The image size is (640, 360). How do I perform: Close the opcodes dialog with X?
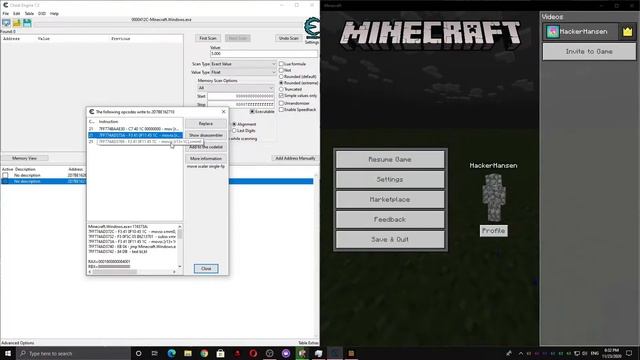tap(223, 111)
